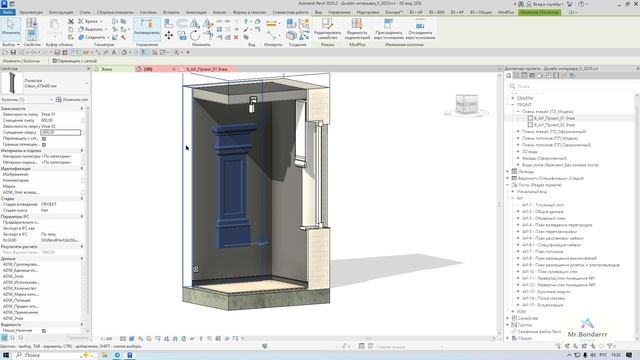Screen dimensions: 640x360
Task: Select АИ-7 - План потолков sheet
Action: point(542,251)
